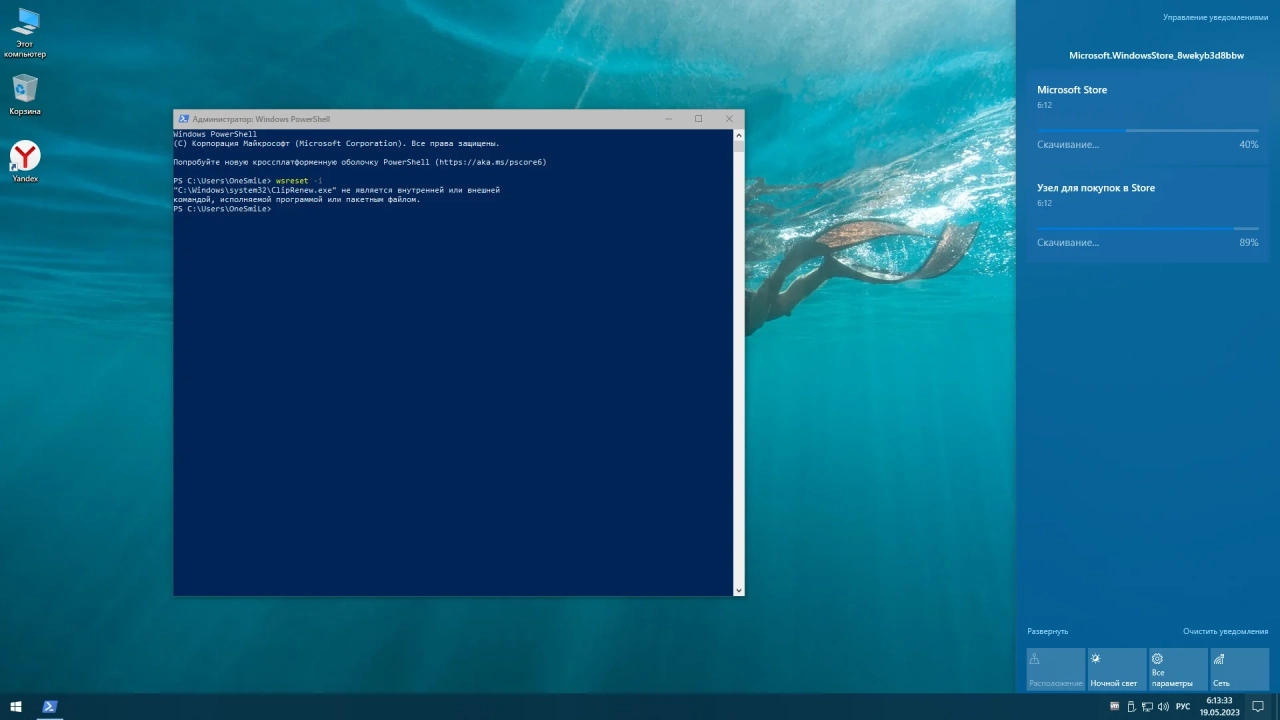Switch the 'РУС' input language indicator

pos(1183,707)
